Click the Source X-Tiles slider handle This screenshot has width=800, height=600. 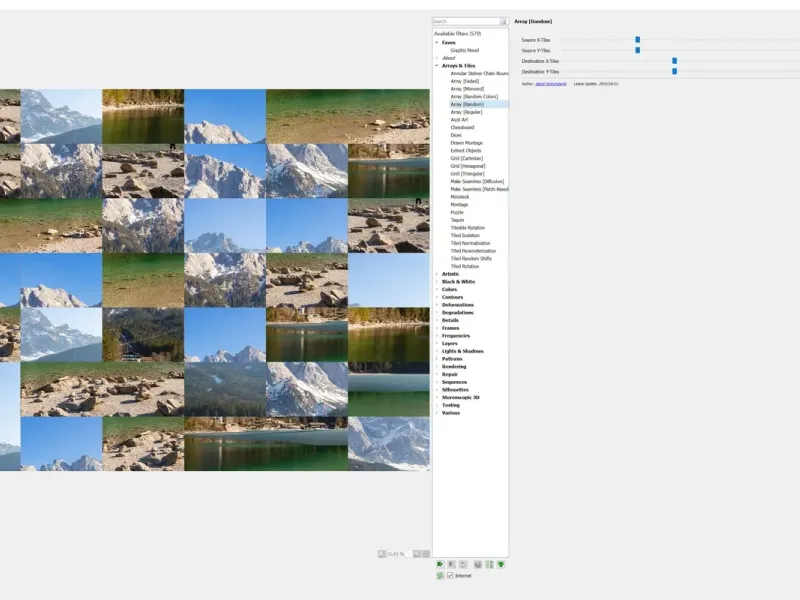coord(637,40)
